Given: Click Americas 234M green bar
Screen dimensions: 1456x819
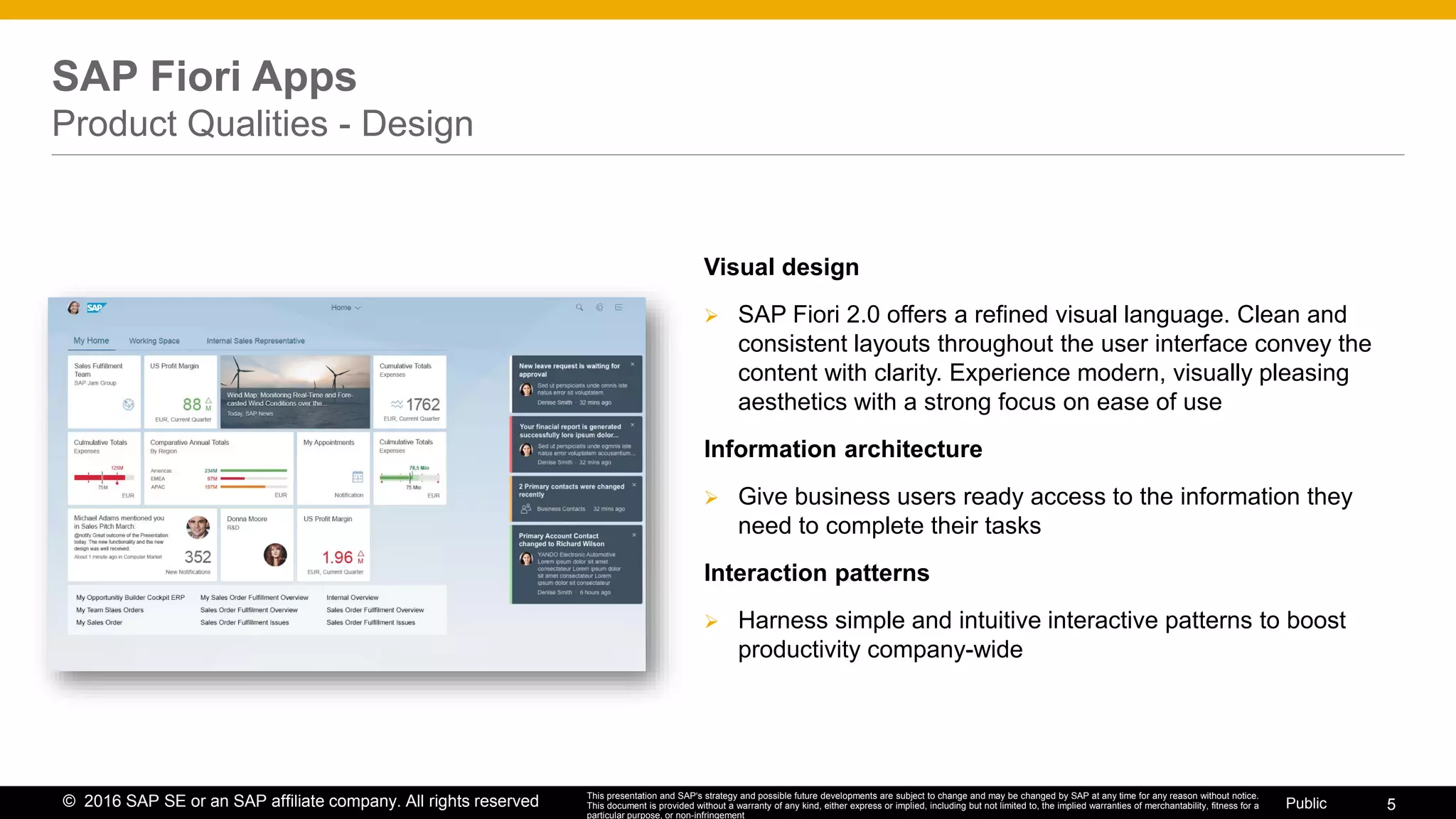Looking at the screenshot, I should pos(254,471).
